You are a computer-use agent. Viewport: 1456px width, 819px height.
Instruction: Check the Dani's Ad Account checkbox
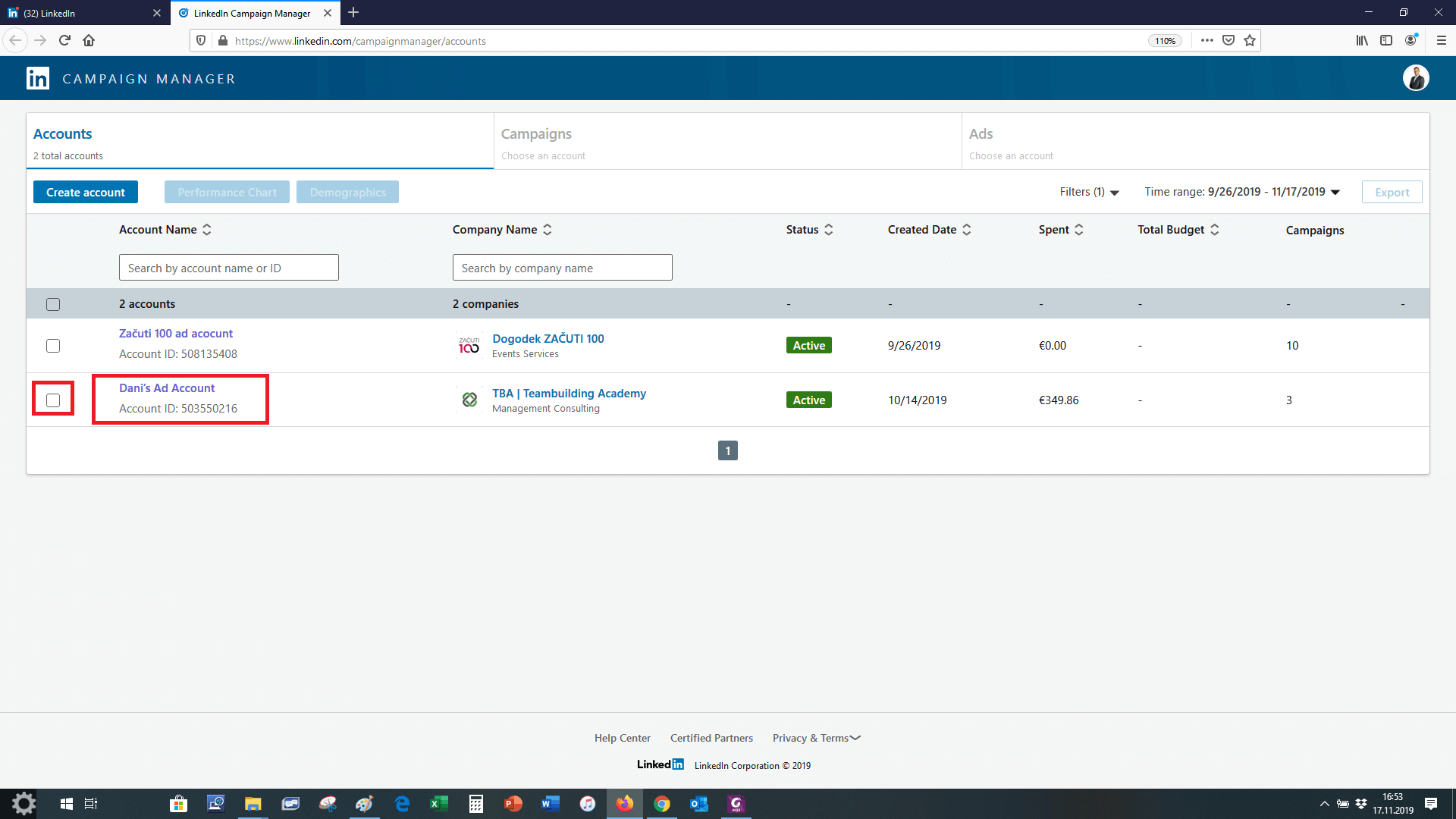tap(53, 400)
